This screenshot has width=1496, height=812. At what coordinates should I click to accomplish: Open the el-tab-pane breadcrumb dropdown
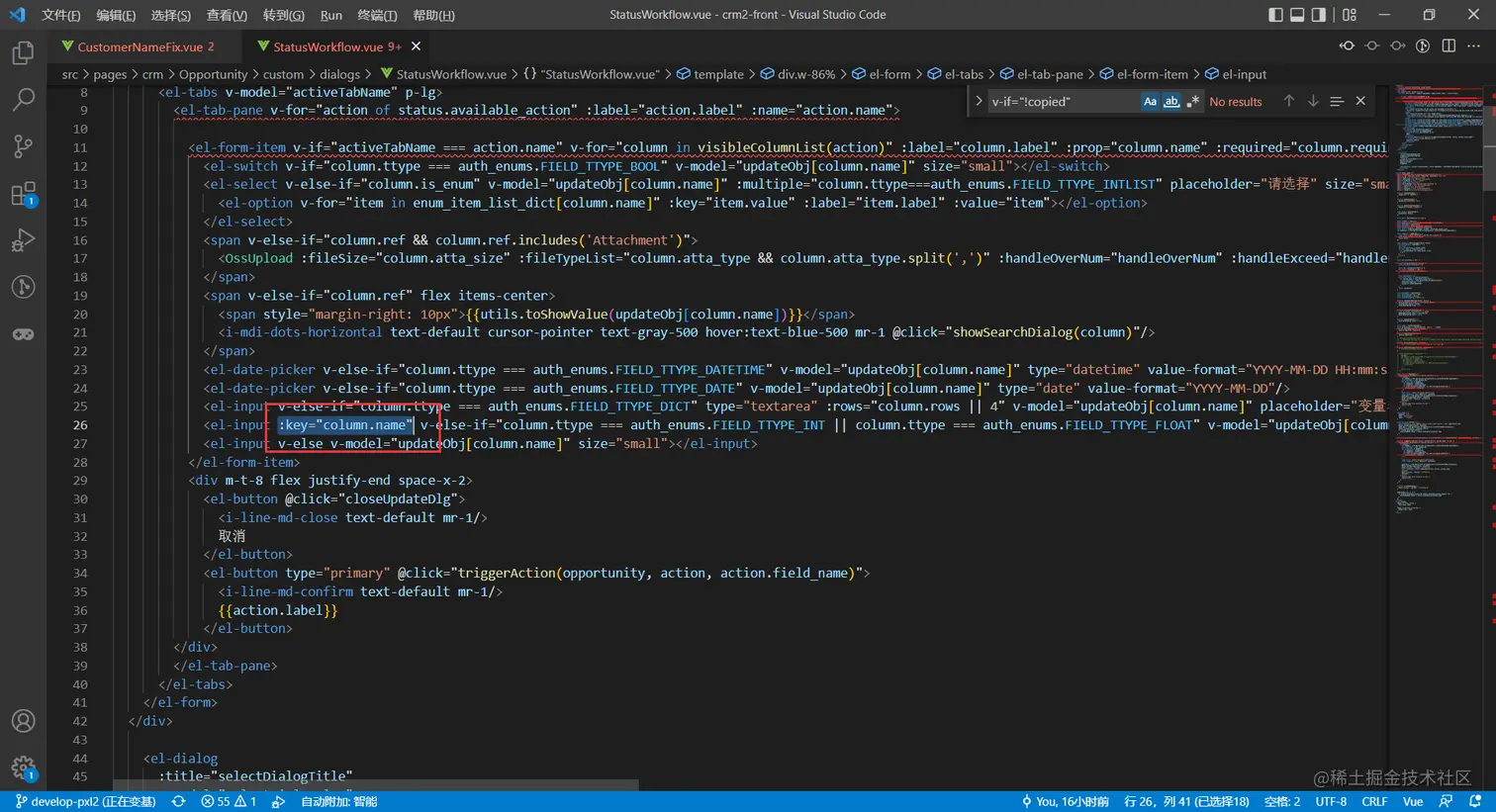(x=1041, y=74)
